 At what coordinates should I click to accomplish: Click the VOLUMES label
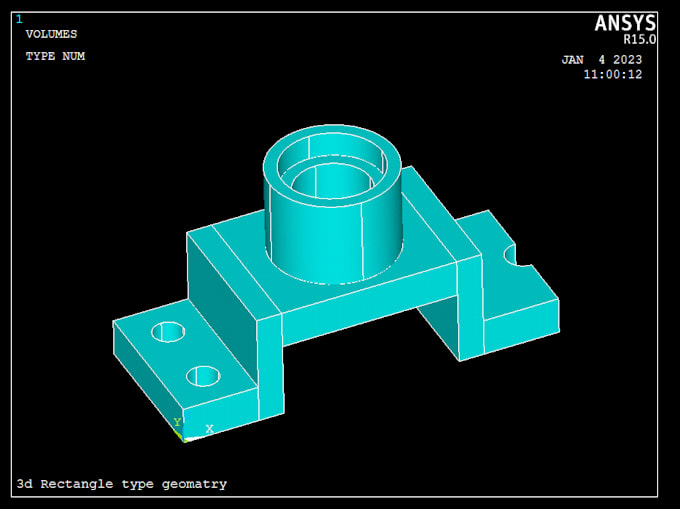tap(51, 34)
